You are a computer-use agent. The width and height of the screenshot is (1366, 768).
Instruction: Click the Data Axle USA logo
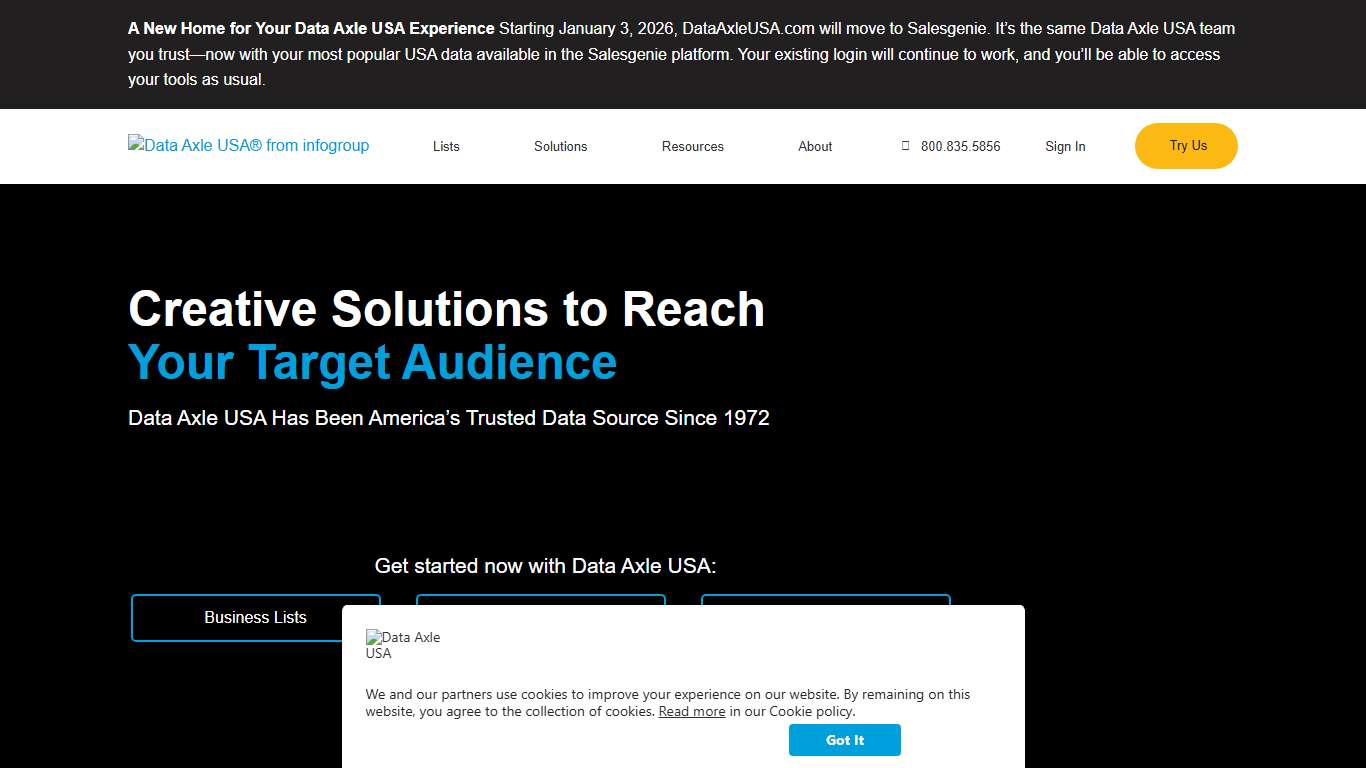click(x=248, y=146)
